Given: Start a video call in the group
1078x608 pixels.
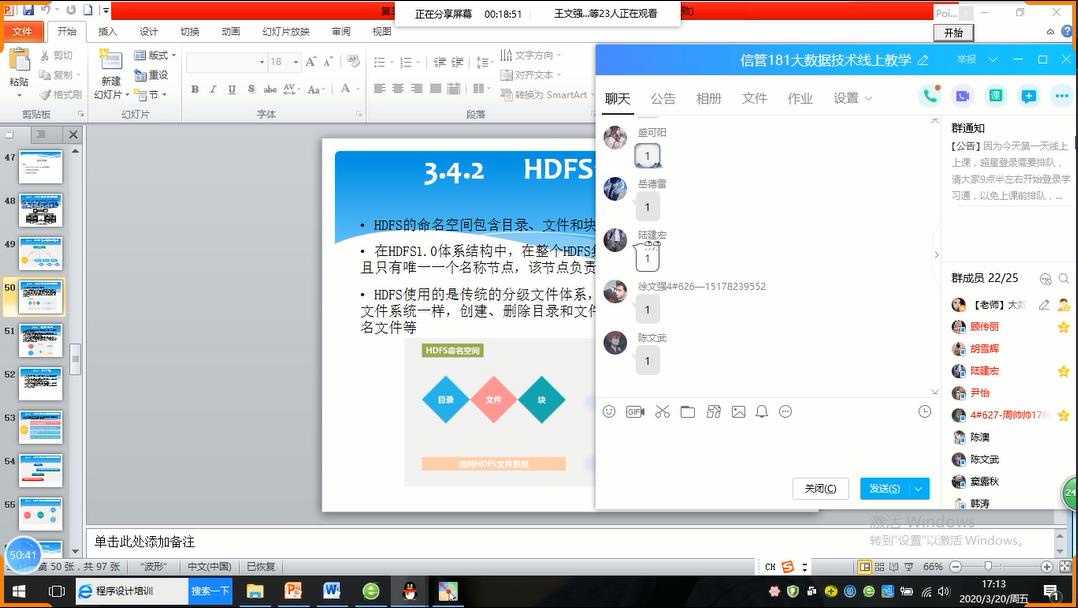Looking at the screenshot, I should pos(963,96).
